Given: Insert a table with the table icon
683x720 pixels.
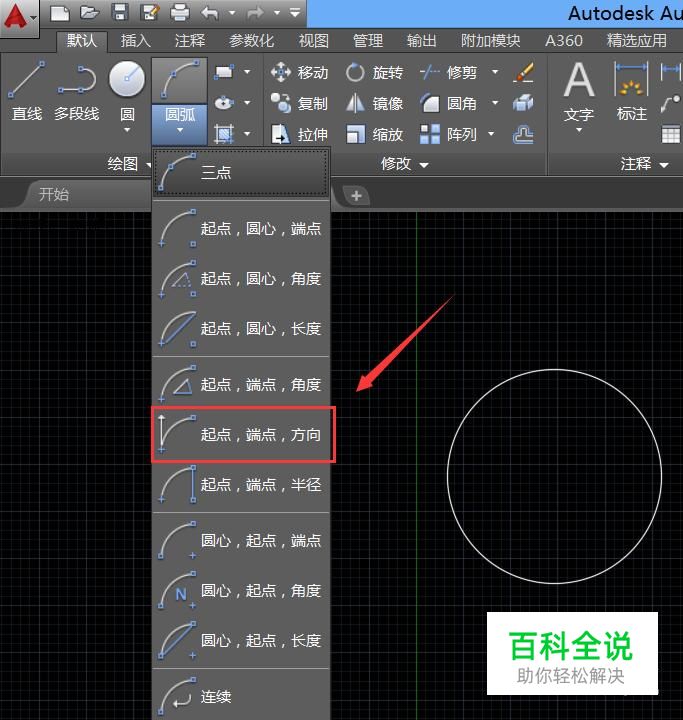Looking at the screenshot, I should coord(670,135).
